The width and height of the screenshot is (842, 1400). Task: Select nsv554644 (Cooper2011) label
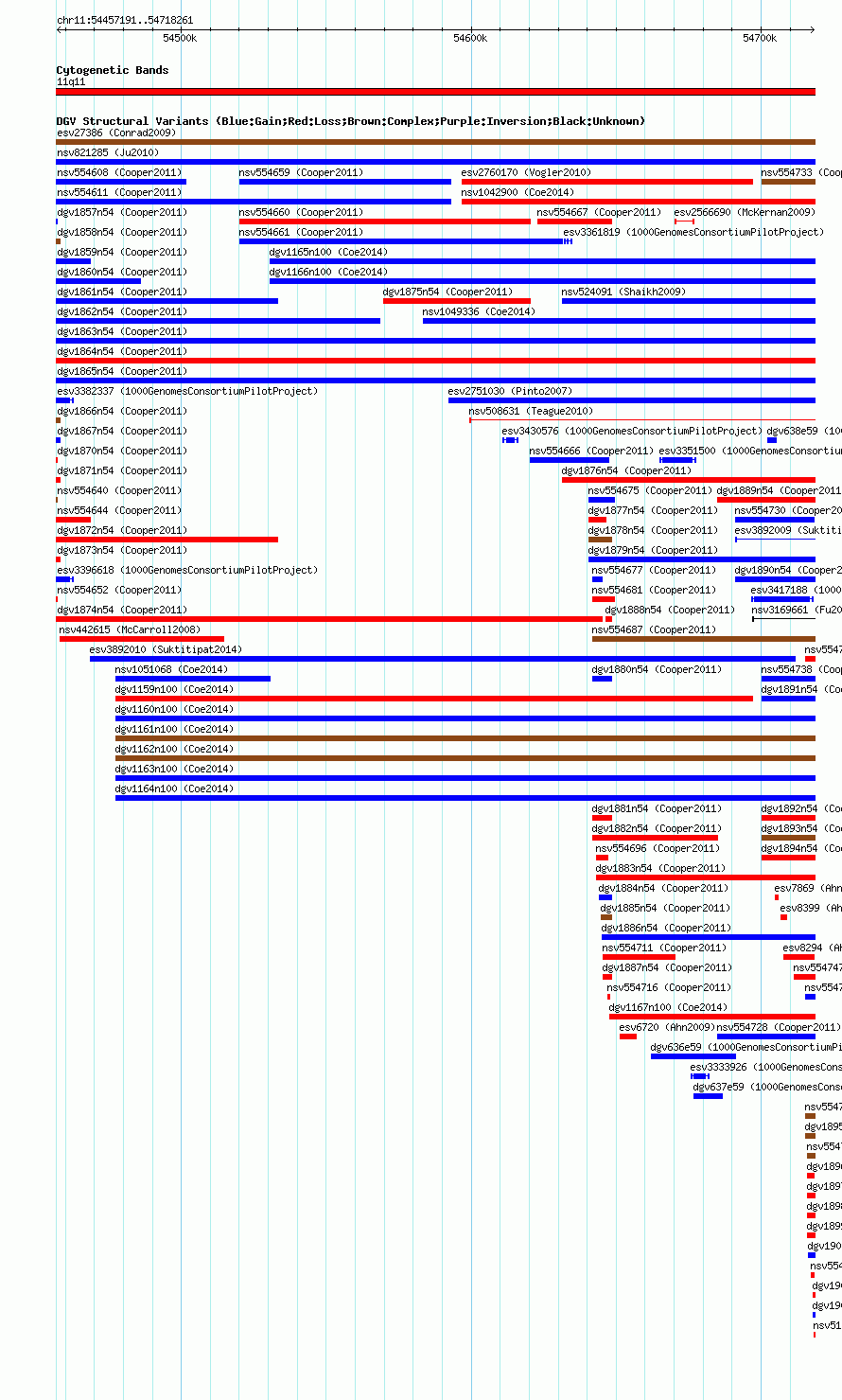click(x=118, y=510)
